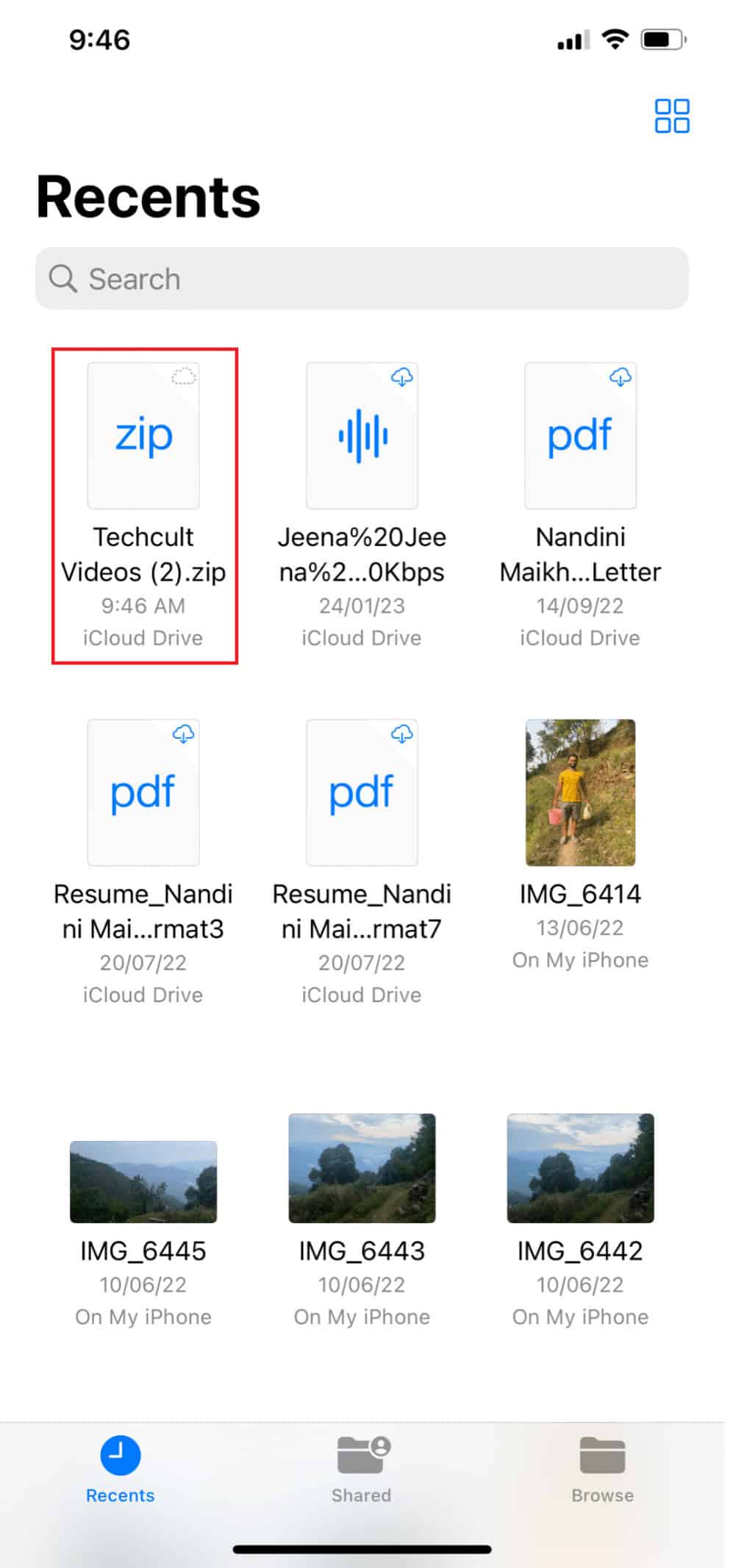Tap the cloud download badge on the Jeena audio file
Screen dimensions: 733x1568
[402, 377]
